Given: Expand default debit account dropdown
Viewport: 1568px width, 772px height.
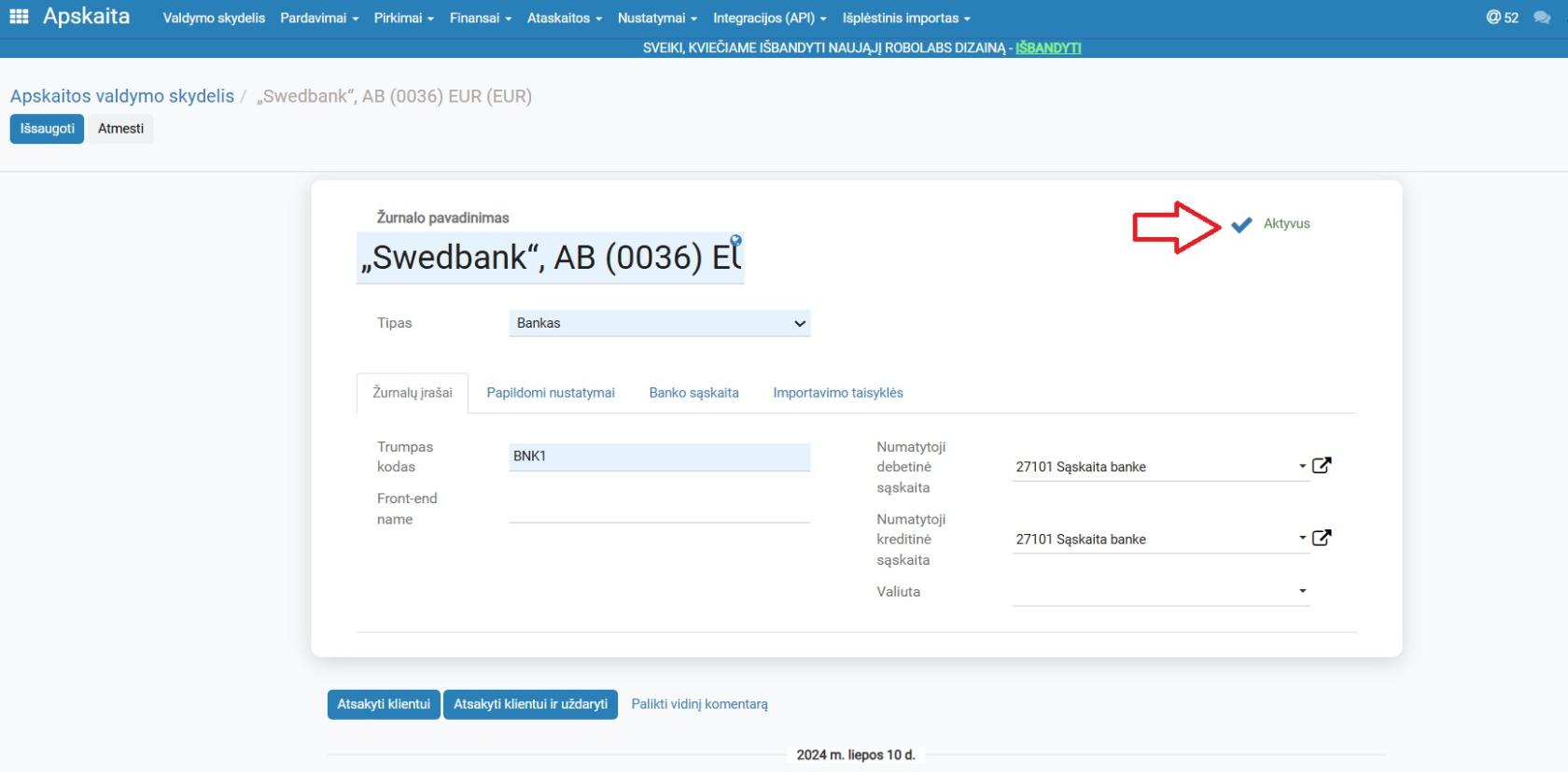Looking at the screenshot, I should tap(1303, 466).
